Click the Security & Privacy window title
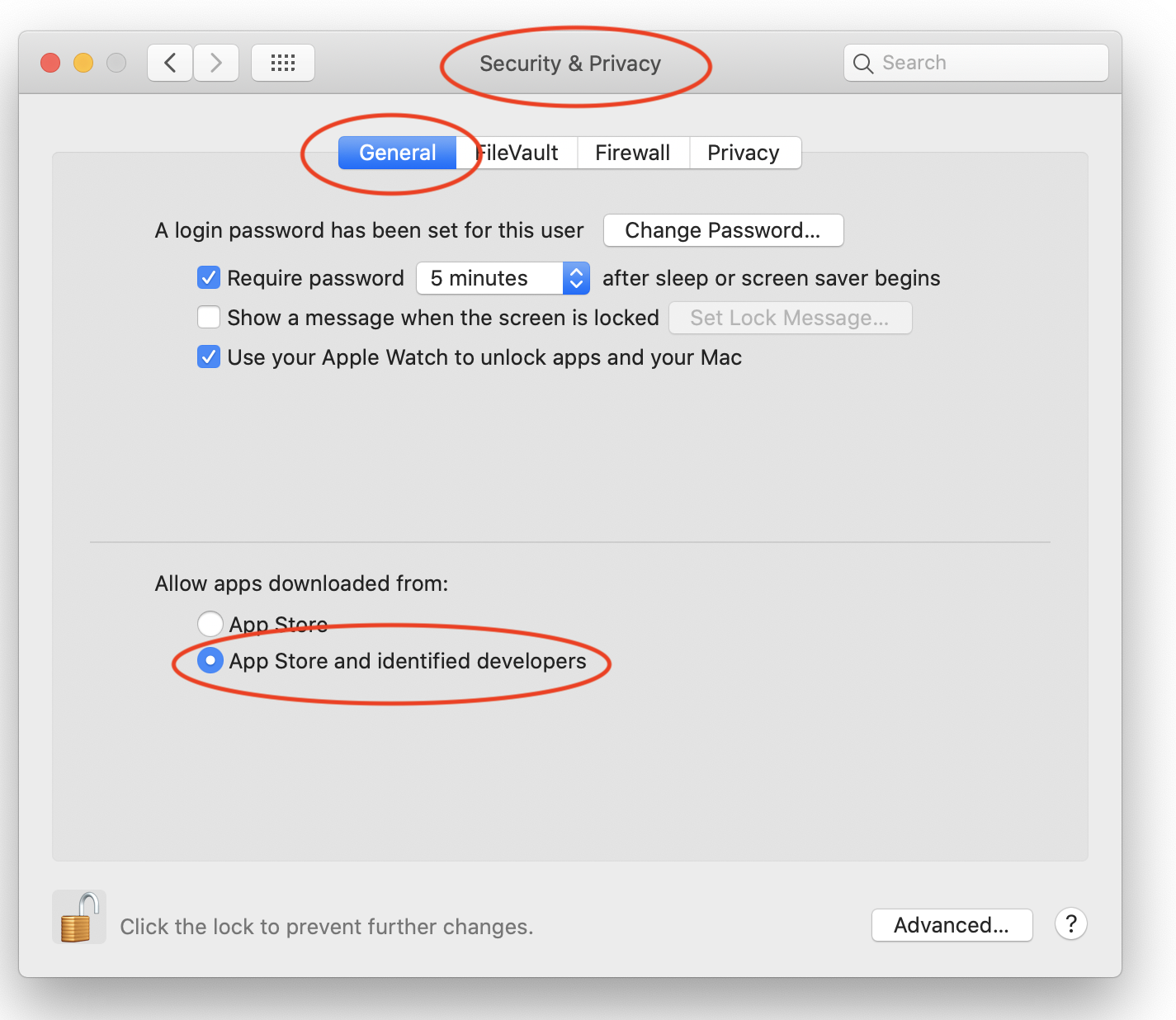The height and width of the screenshot is (1020, 1176). click(x=570, y=64)
